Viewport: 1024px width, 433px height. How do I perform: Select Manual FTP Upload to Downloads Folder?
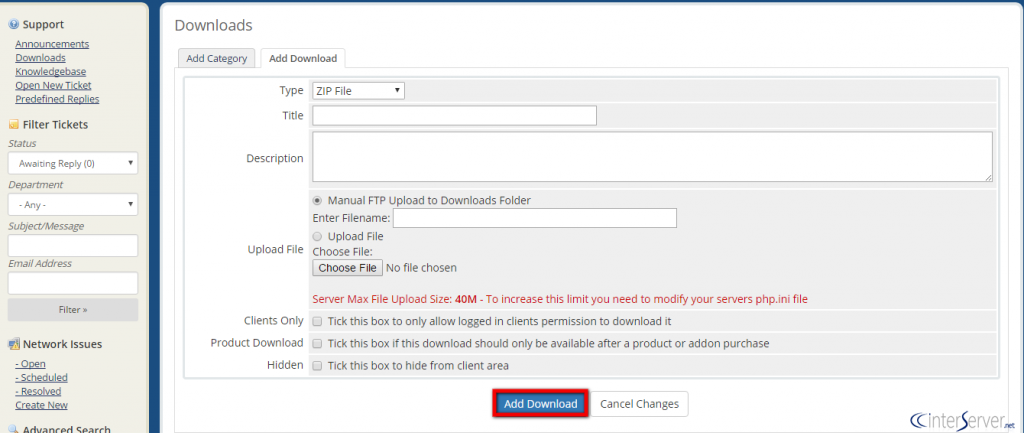pos(317,200)
